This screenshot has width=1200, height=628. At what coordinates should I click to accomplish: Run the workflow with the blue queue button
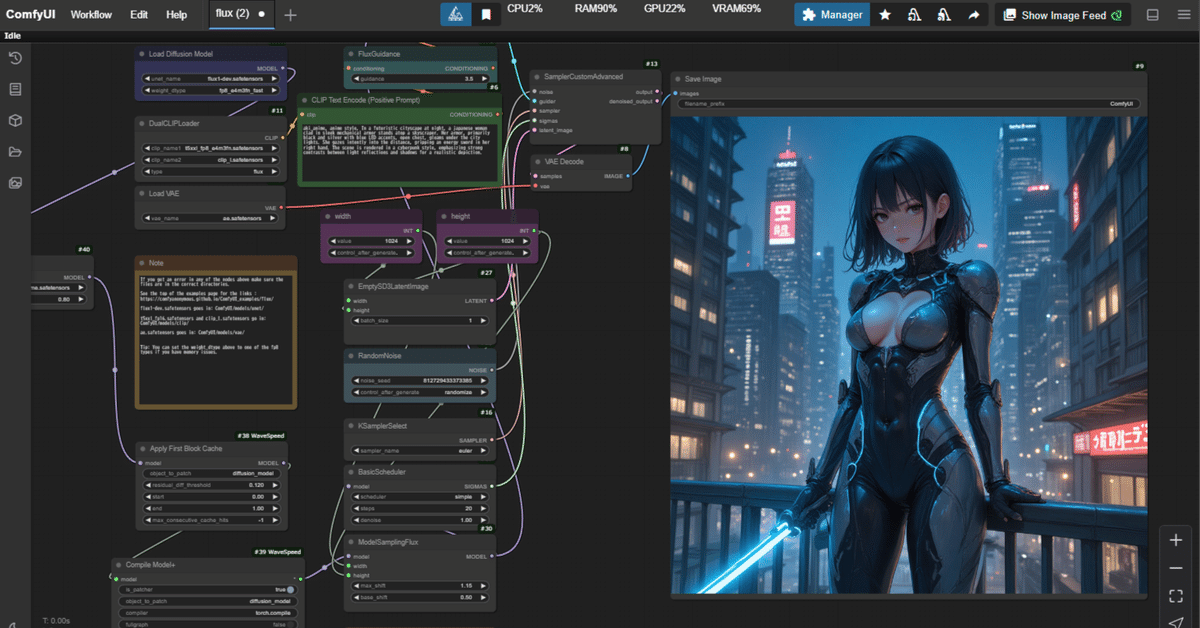click(x=455, y=14)
